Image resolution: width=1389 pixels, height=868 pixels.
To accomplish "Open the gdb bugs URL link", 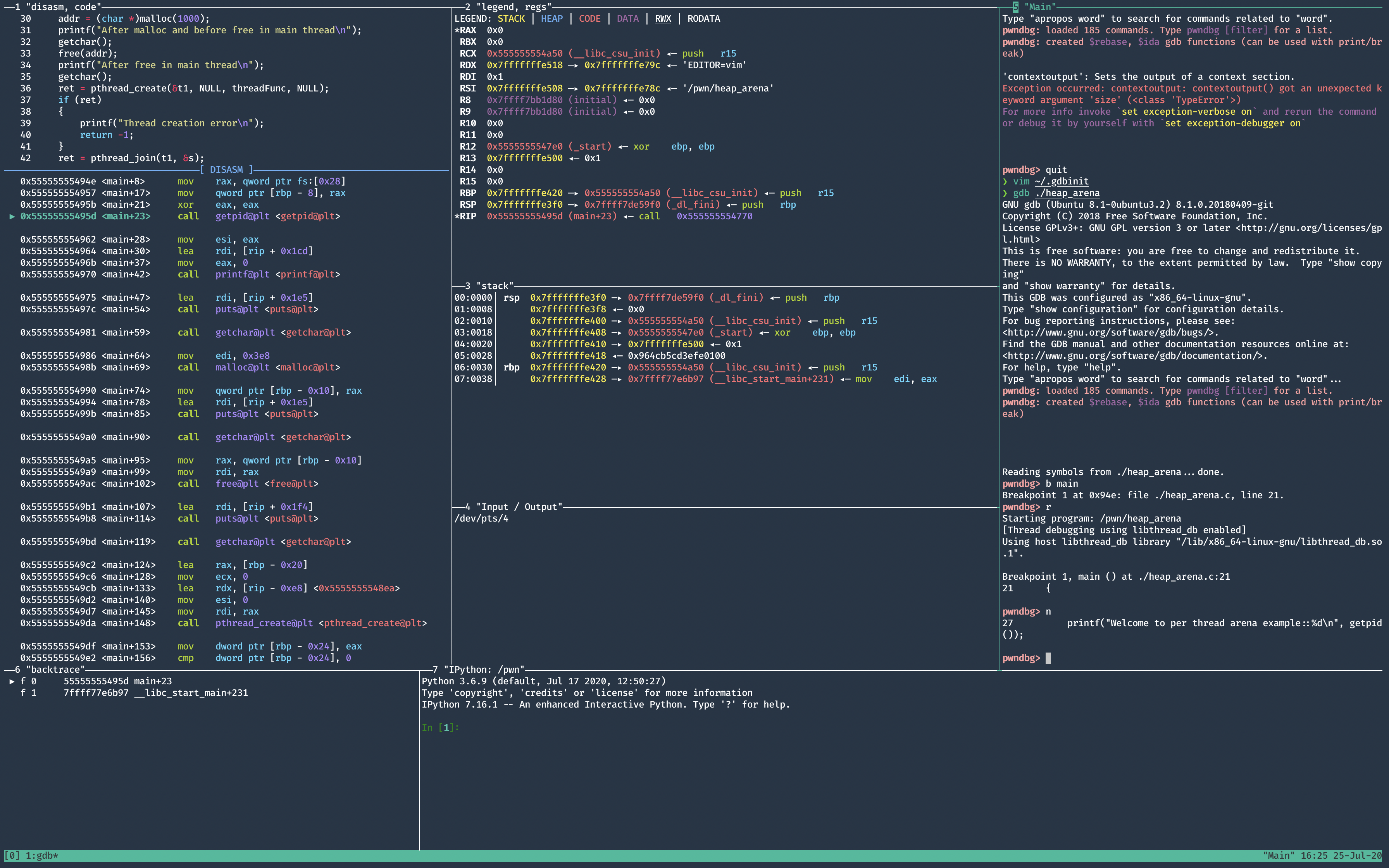I will click(1109, 332).
